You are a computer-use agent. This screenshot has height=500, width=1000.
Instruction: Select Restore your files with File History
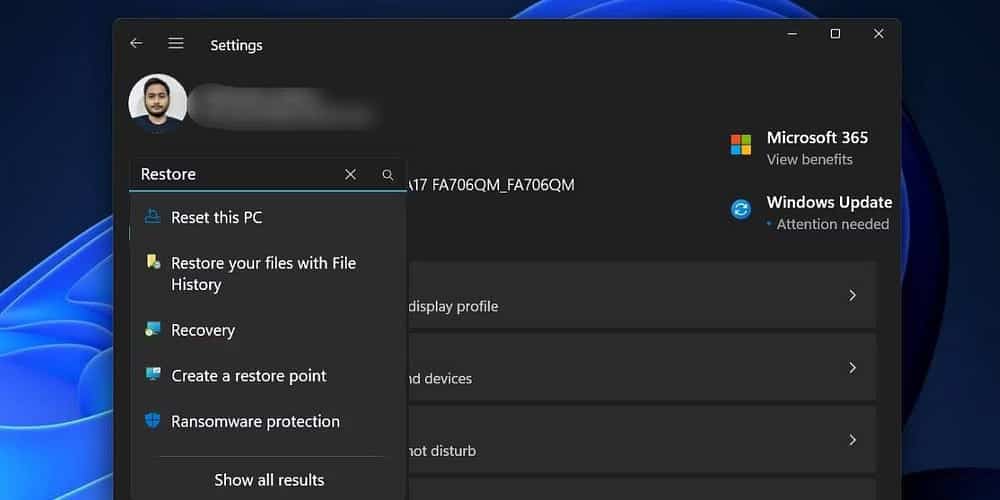tap(268, 274)
